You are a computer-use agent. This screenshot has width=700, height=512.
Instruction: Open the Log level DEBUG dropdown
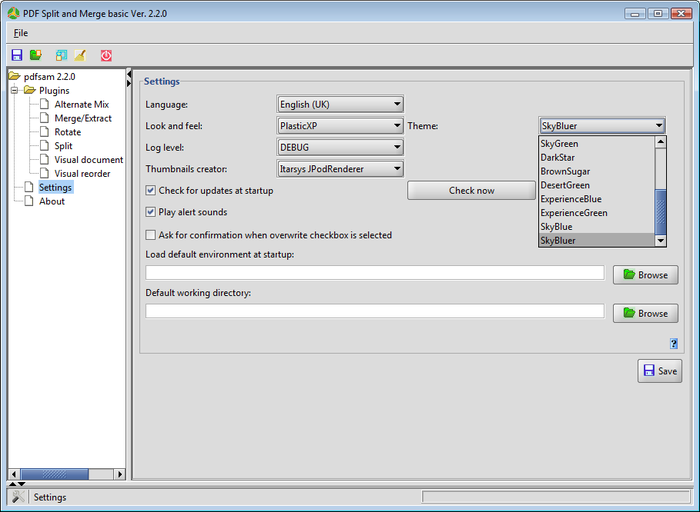tap(340, 147)
